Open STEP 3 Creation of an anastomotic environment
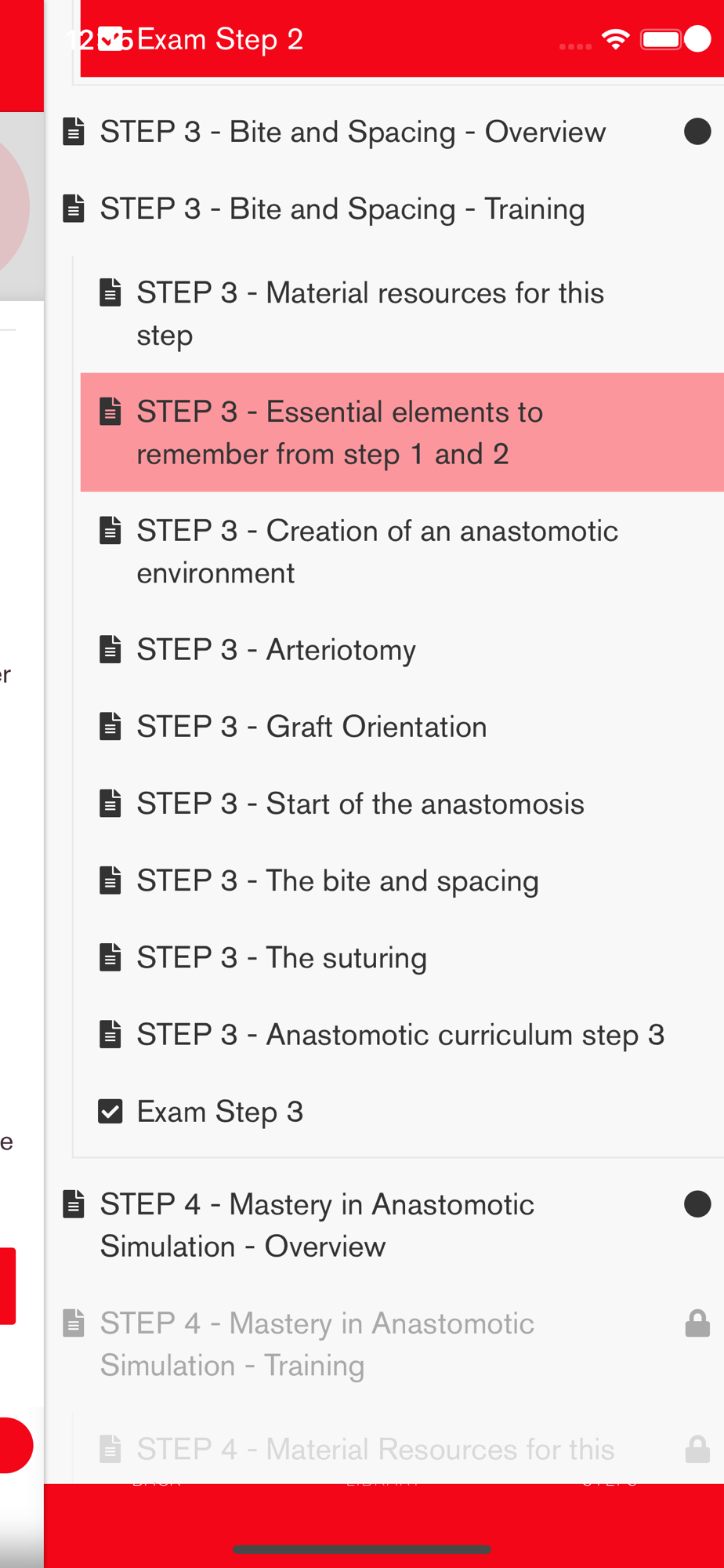The height and width of the screenshot is (1568, 724). point(402,552)
